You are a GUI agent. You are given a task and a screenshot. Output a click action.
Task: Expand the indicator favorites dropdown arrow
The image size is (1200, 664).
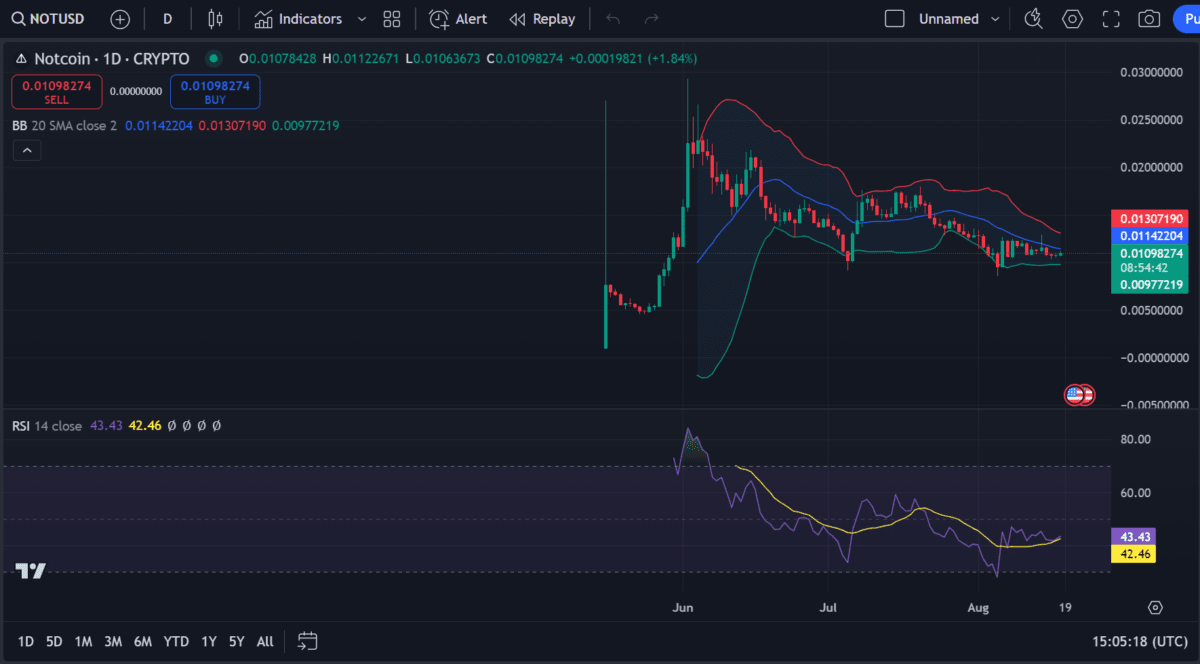(361, 19)
